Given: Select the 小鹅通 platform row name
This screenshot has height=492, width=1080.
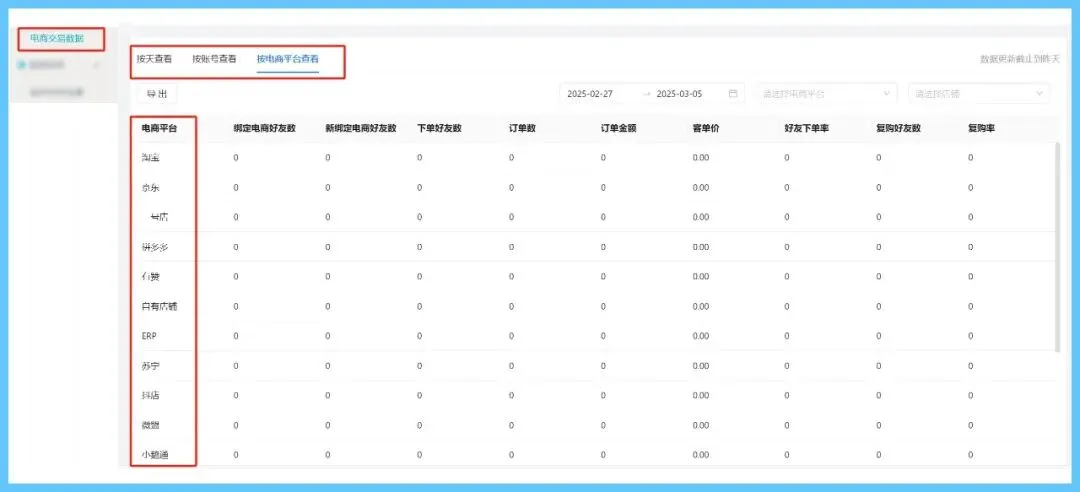Looking at the screenshot, I should [154, 455].
